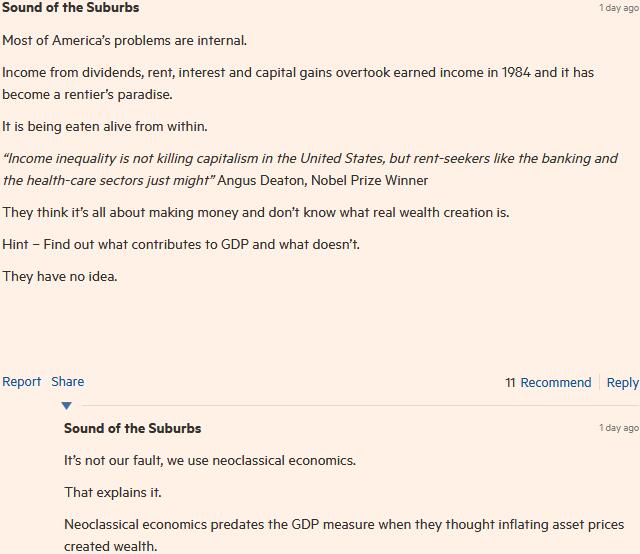The image size is (640, 554).
Task: Share the top comment
Action: (68, 382)
